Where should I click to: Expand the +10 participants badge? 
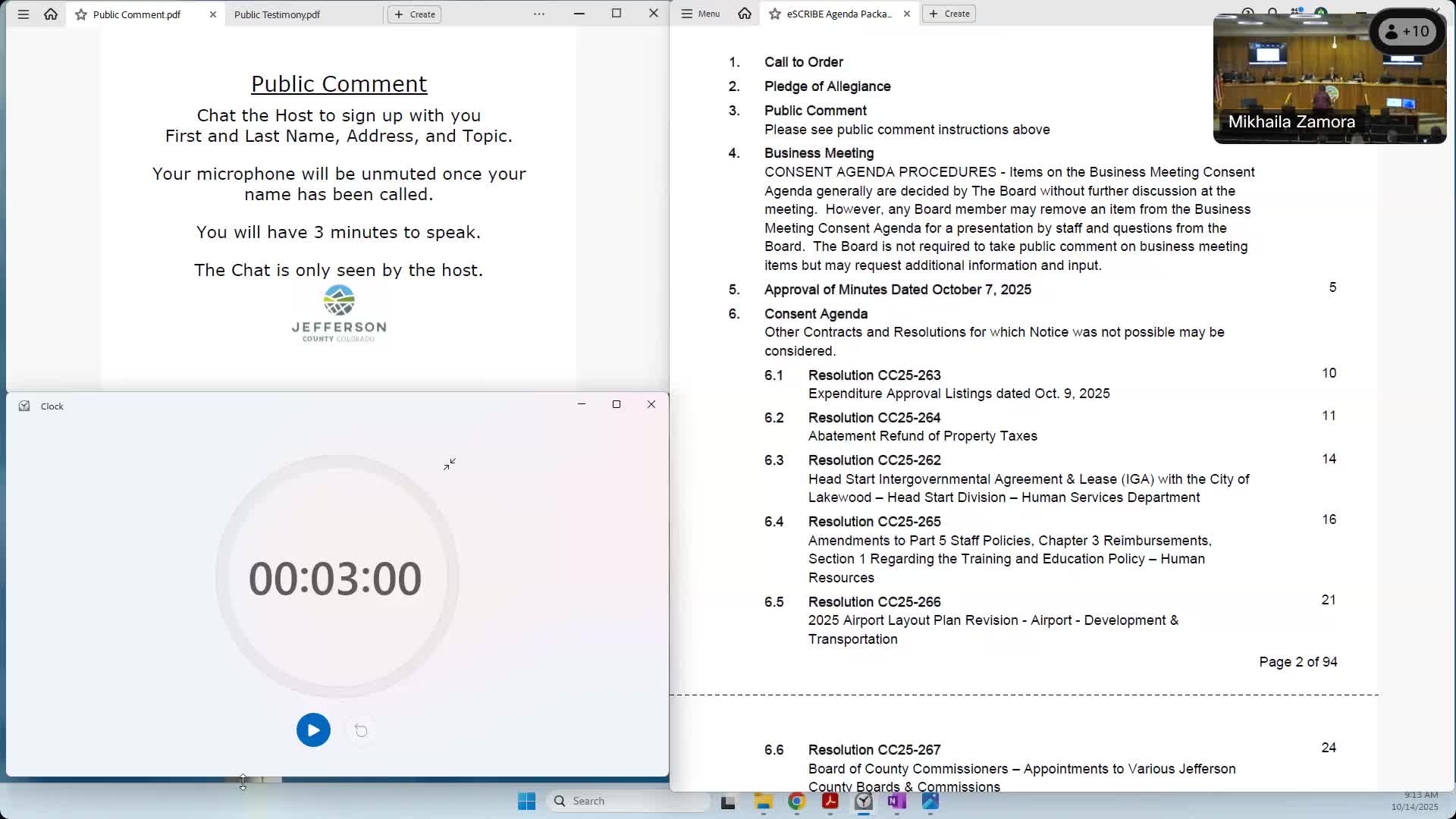click(x=1407, y=32)
